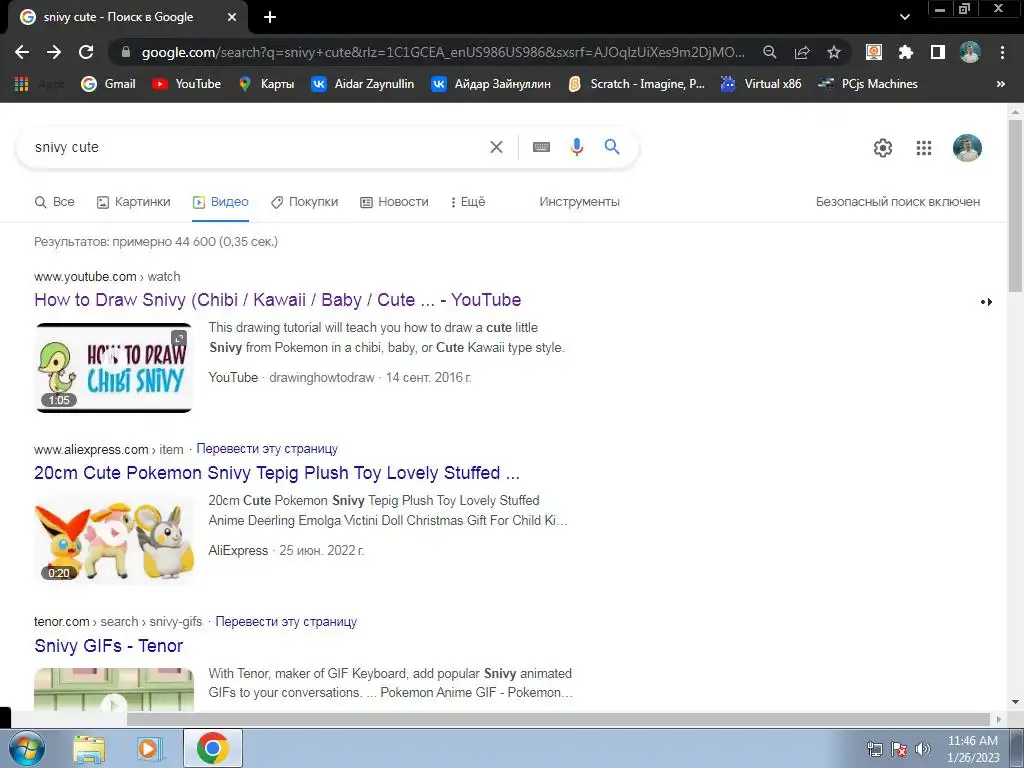Open Gmail bookmark
Image resolution: width=1024 pixels, height=768 pixels.
click(x=108, y=84)
